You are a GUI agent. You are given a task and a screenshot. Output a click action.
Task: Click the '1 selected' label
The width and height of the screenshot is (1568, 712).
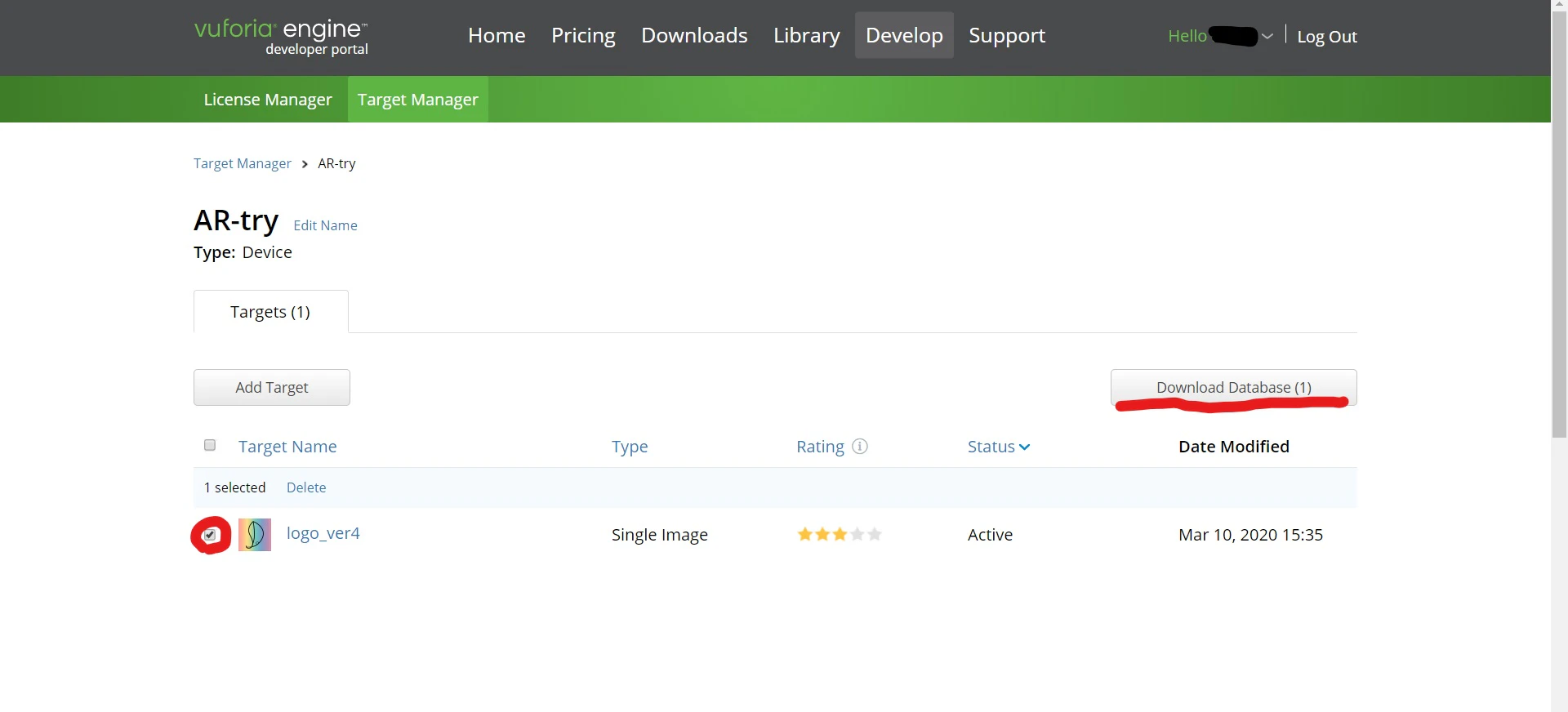[234, 487]
